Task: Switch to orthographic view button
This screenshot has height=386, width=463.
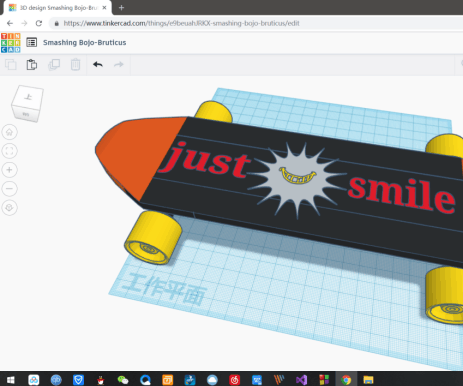Action: 9,208
